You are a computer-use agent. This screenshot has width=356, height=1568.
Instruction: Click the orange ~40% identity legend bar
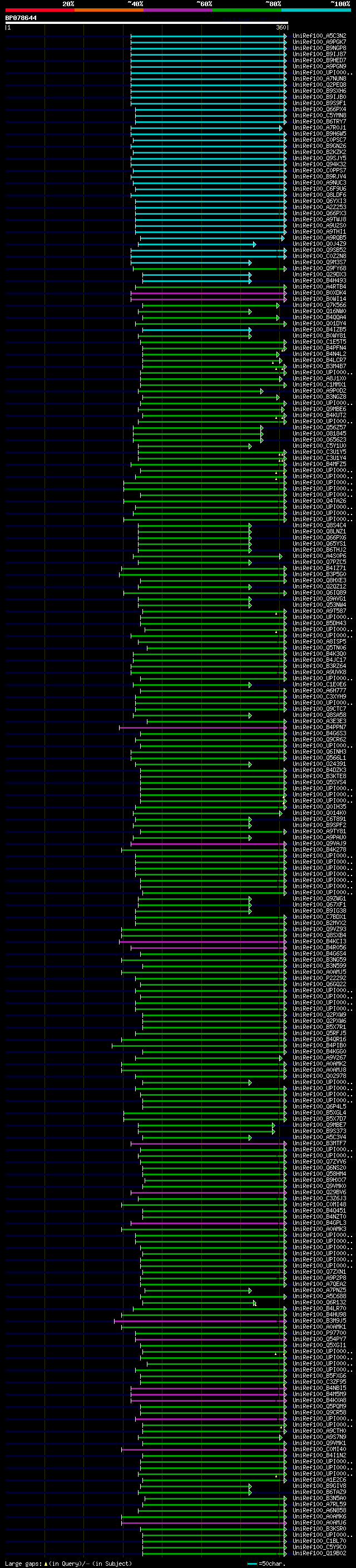[109, 10]
